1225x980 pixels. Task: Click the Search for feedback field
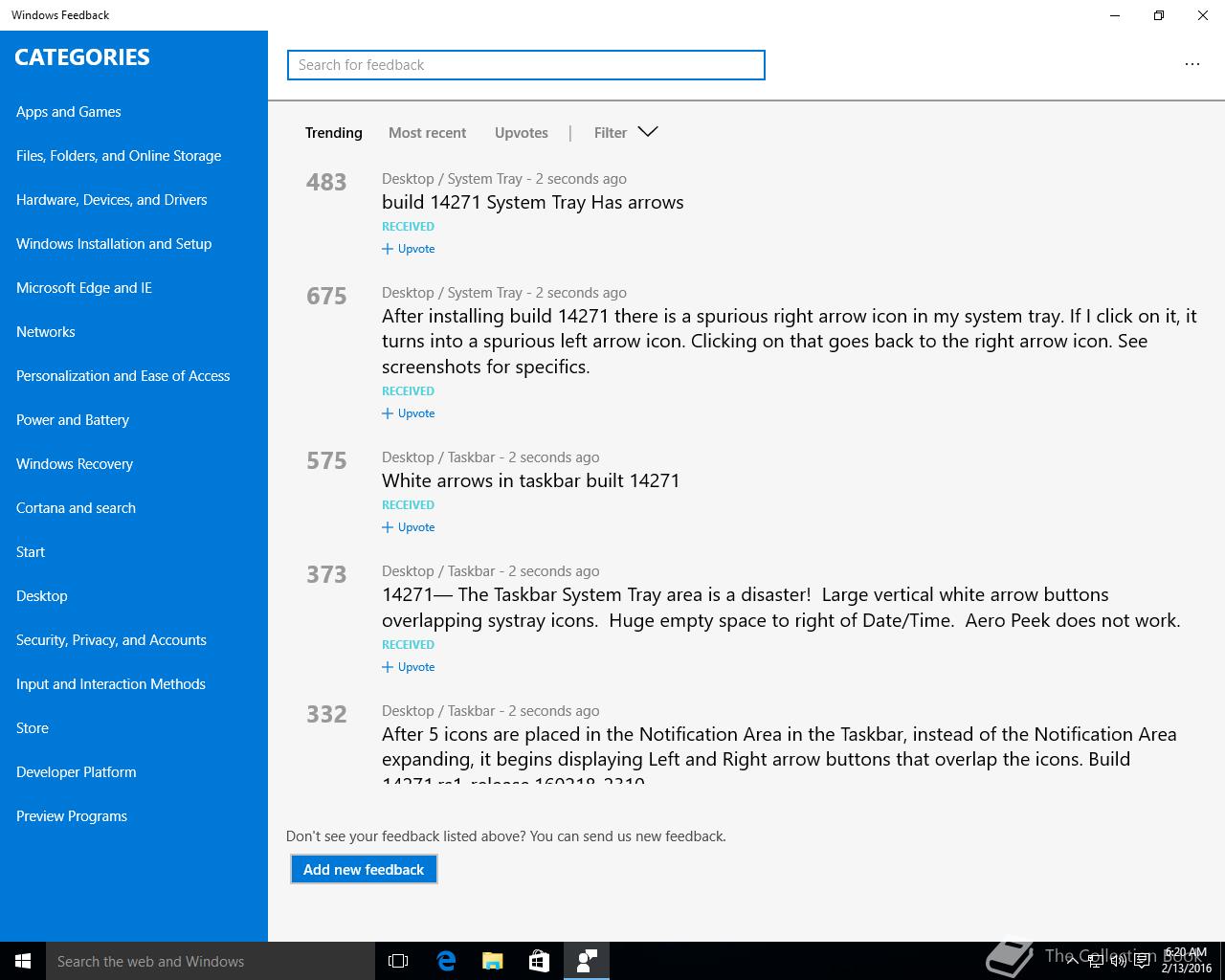[x=526, y=65]
